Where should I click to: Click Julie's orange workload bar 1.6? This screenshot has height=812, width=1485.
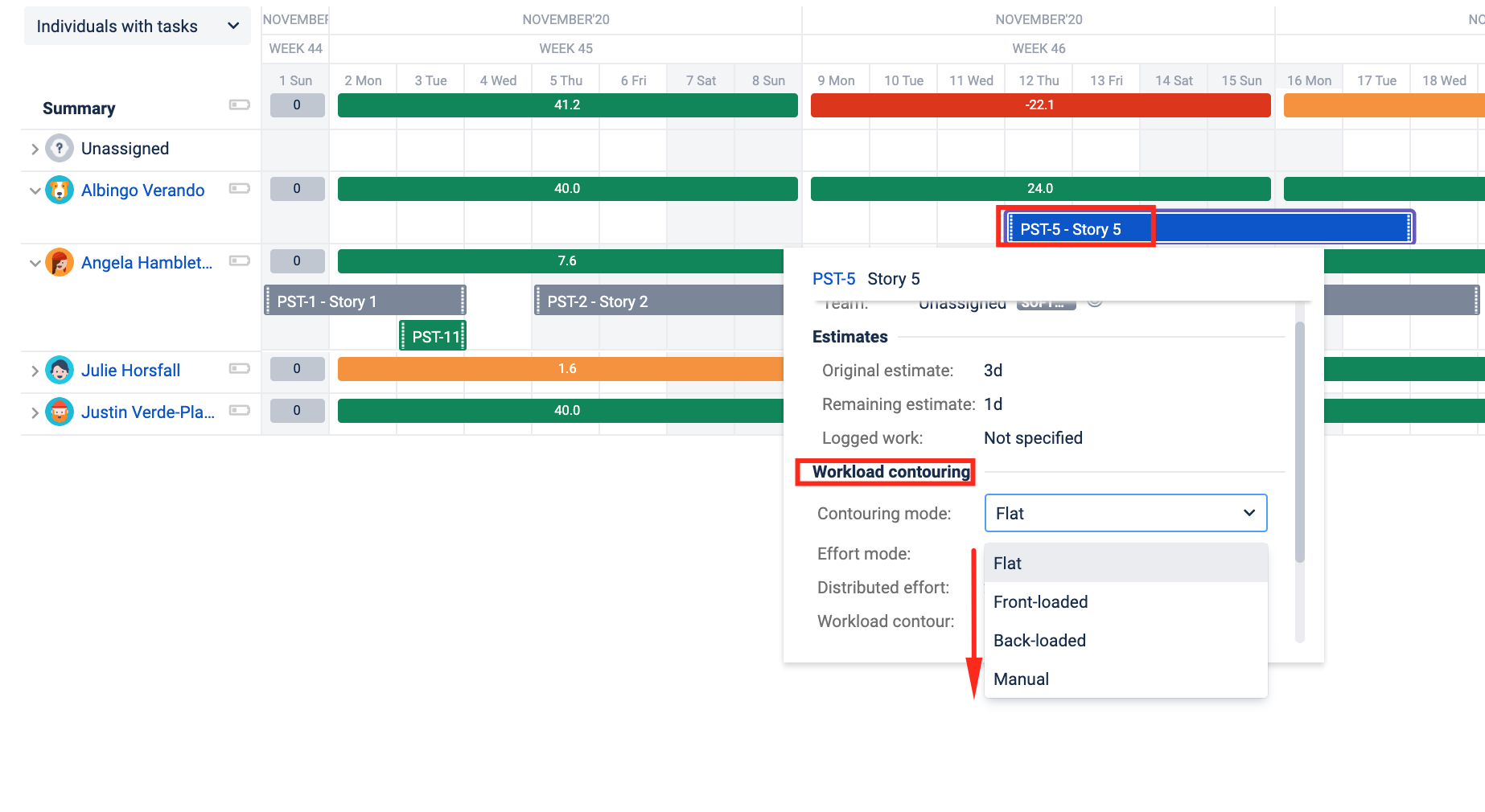561,369
